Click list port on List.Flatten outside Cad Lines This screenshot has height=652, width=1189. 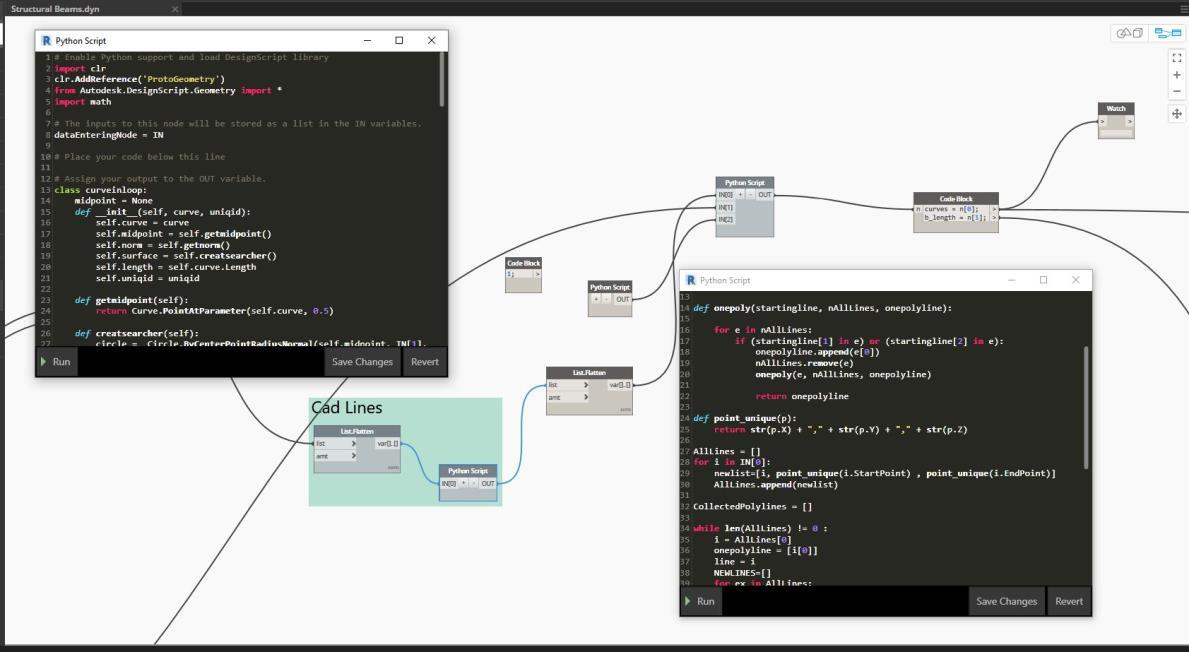(x=567, y=385)
